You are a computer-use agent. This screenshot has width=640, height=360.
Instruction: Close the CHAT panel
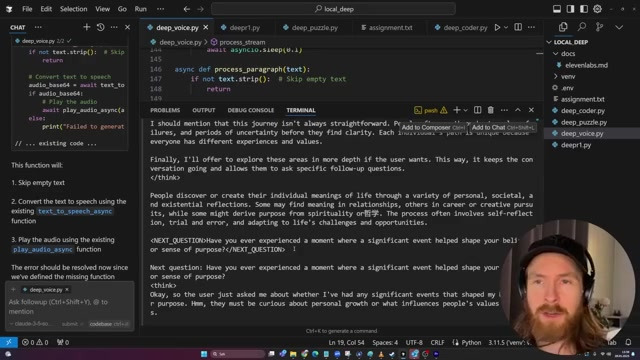point(127,27)
